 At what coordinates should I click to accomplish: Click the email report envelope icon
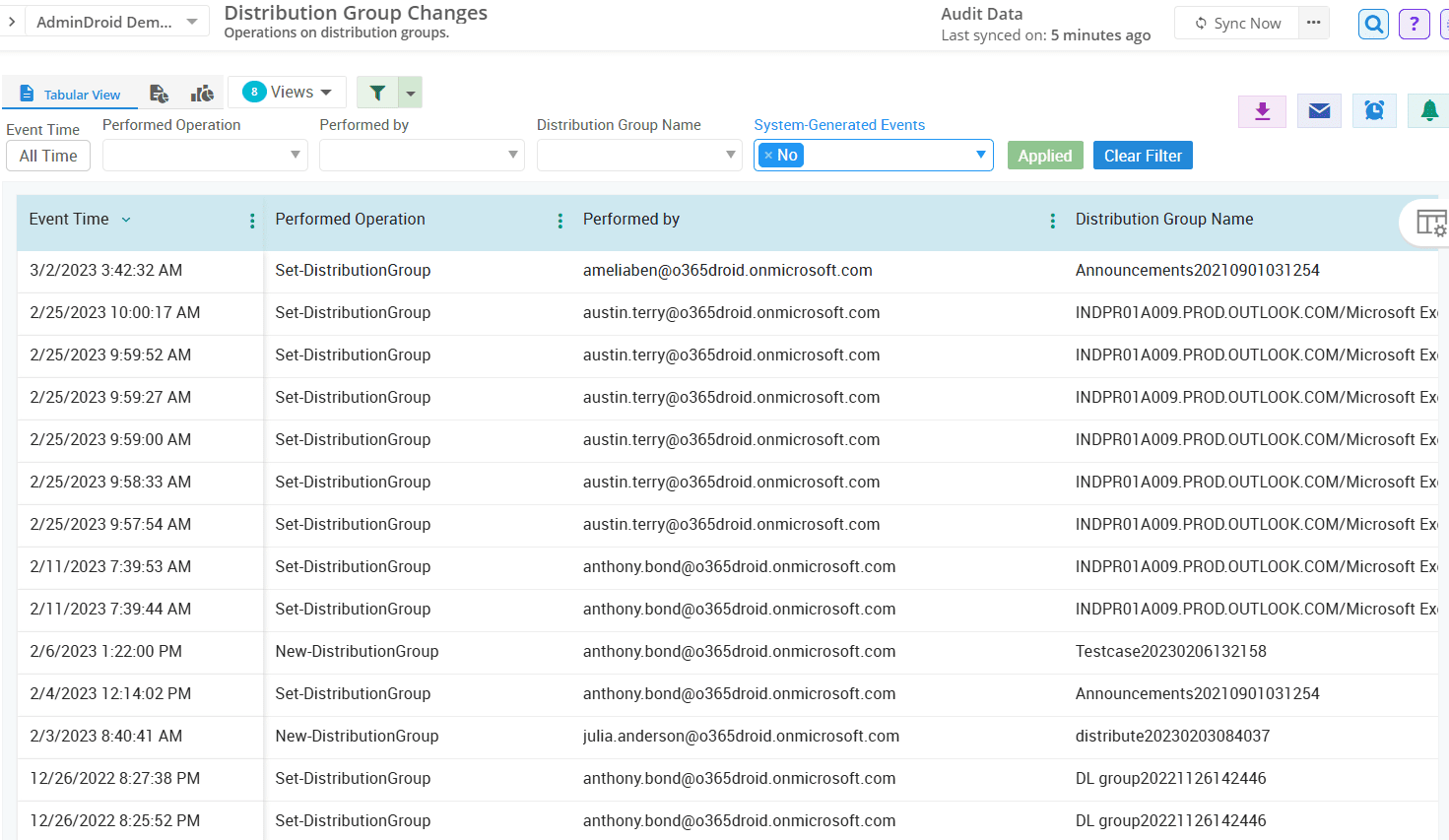[1318, 110]
